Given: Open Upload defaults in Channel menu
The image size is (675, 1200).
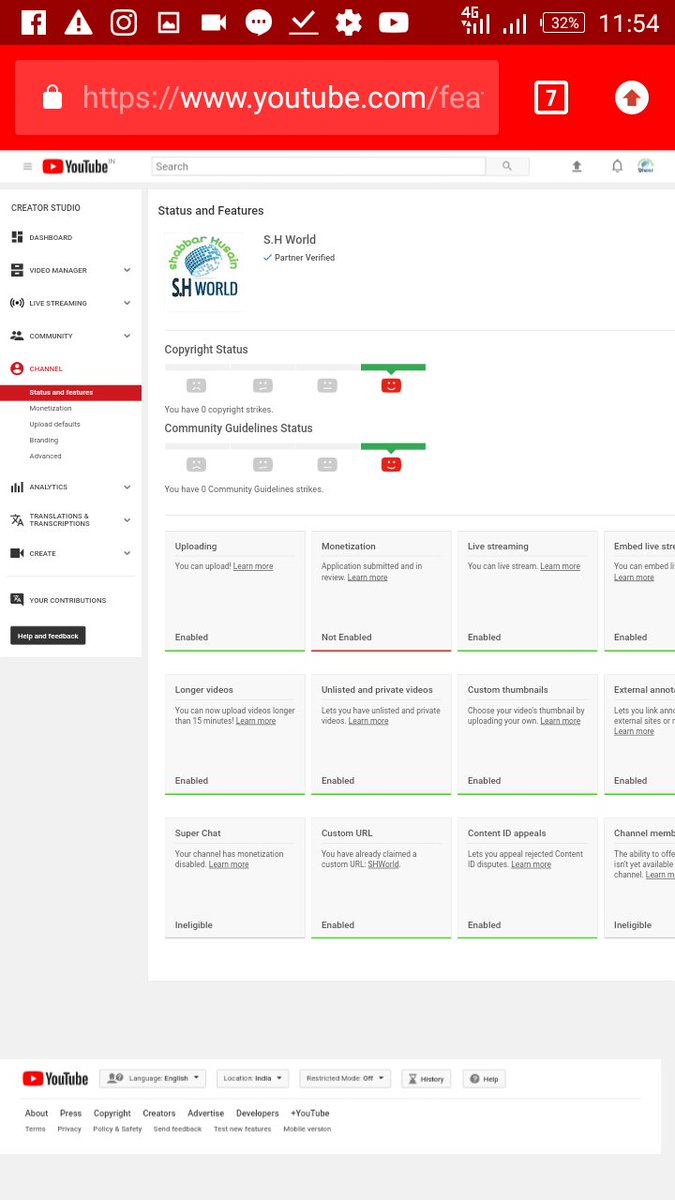Looking at the screenshot, I should point(55,424).
